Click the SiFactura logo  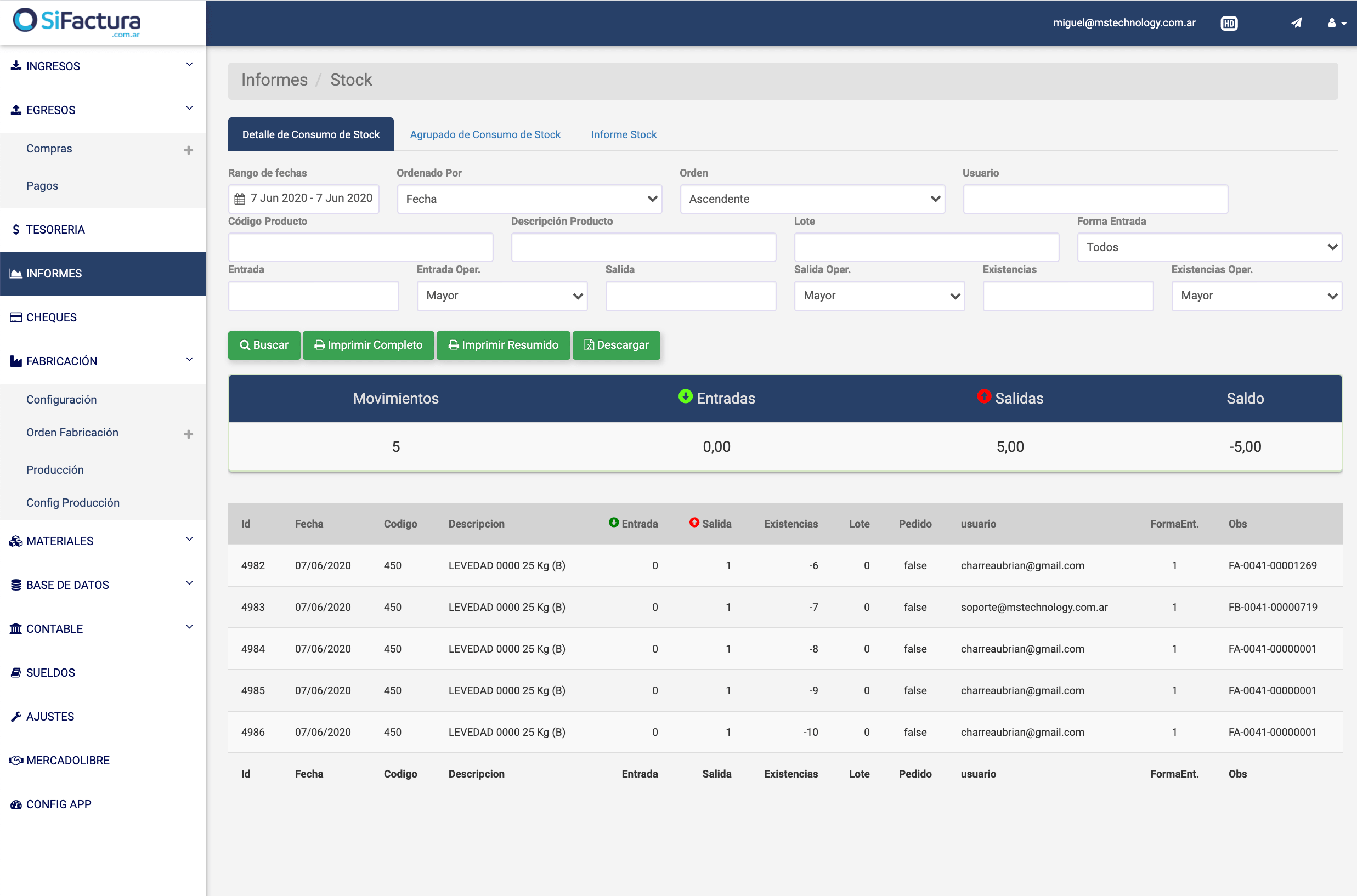(77, 23)
